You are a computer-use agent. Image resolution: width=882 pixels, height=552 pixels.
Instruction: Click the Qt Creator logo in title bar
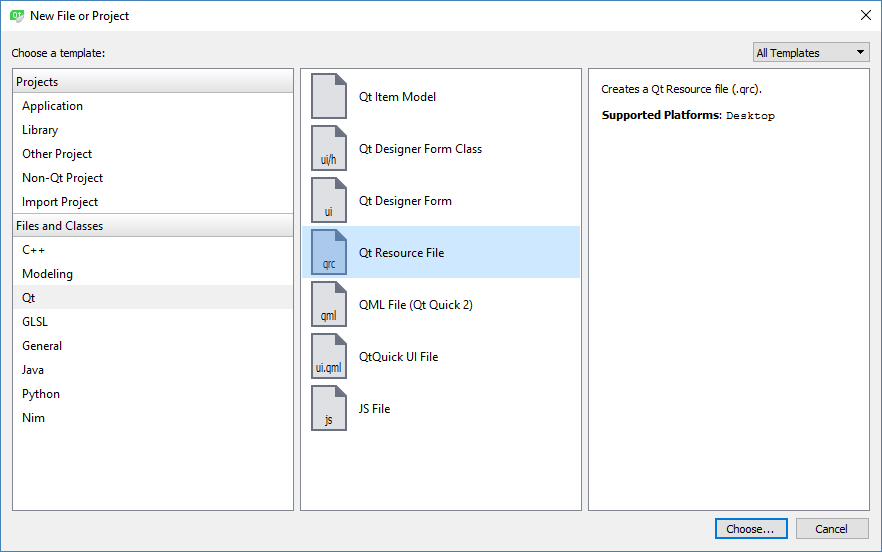[x=17, y=15]
